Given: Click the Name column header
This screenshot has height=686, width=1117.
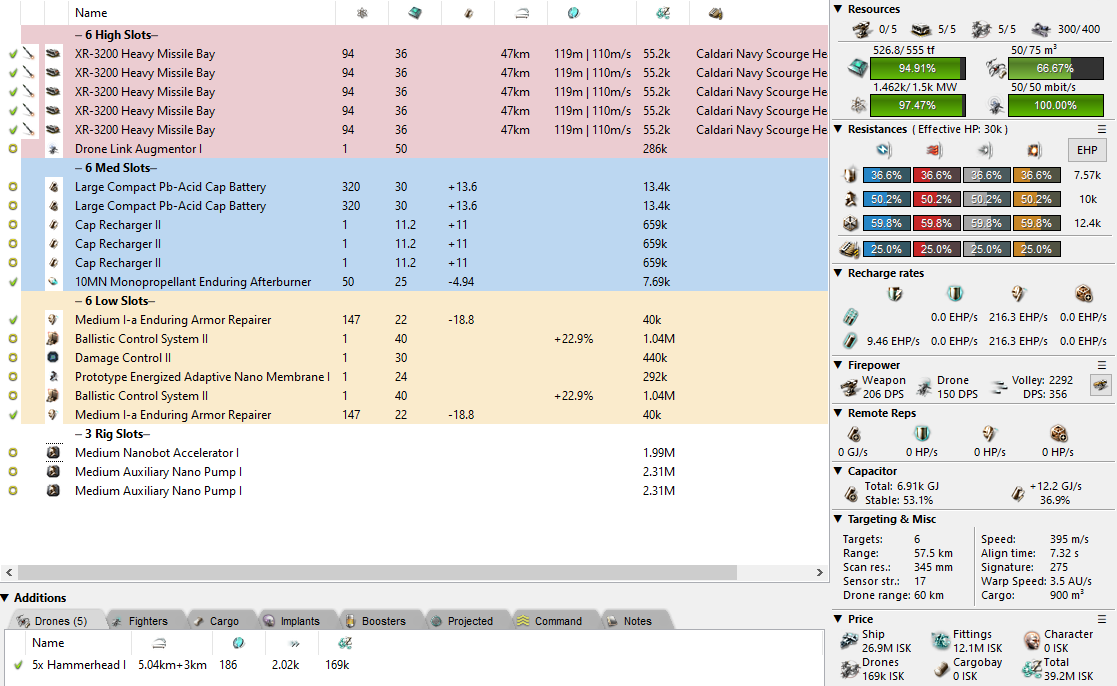Looking at the screenshot, I should [92, 13].
